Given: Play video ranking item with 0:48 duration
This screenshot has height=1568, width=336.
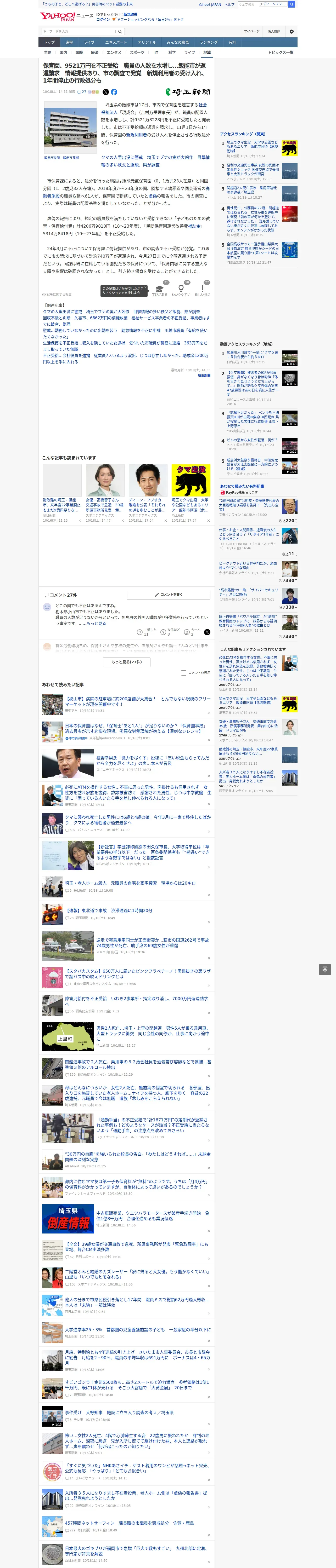Looking at the screenshot, I should [x=290, y=358].
